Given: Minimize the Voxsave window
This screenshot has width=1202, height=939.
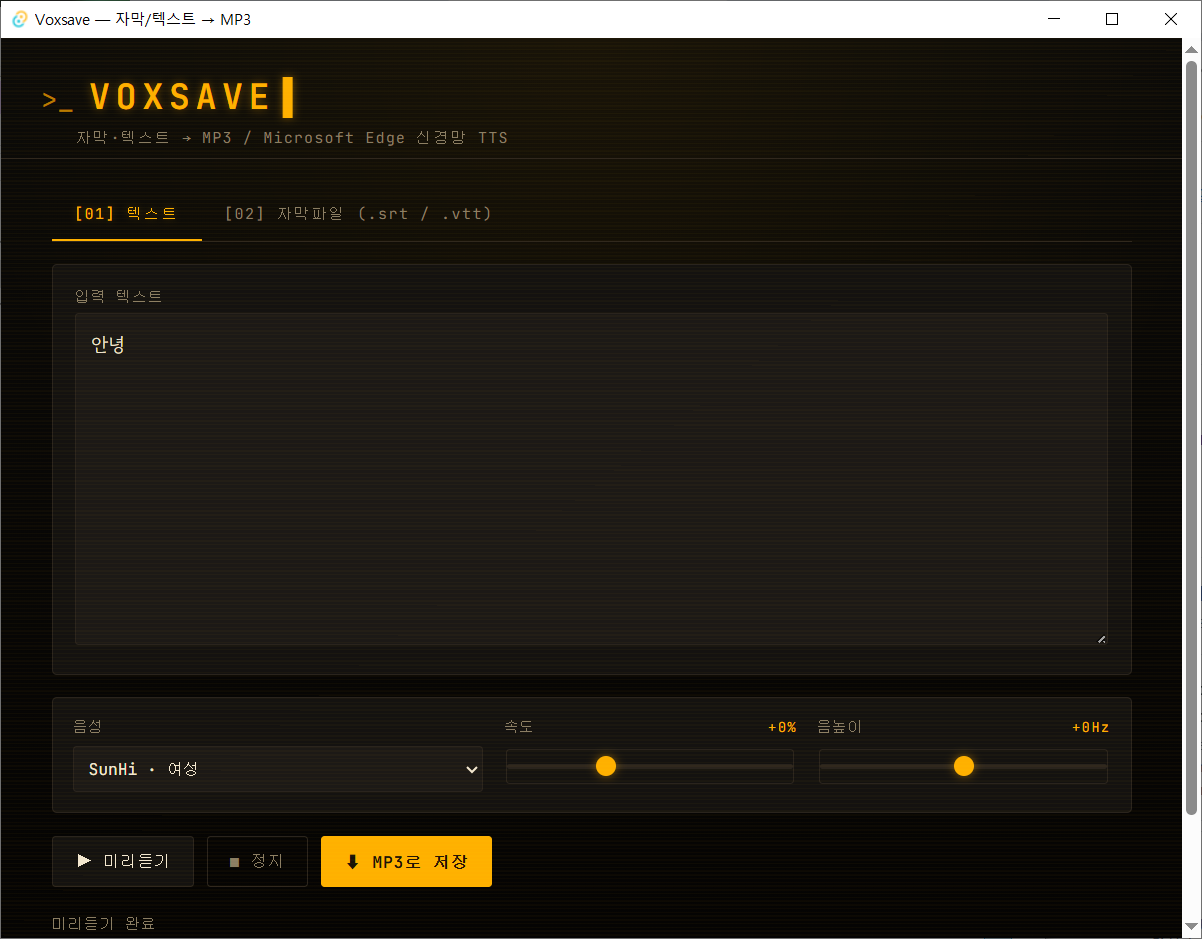Looking at the screenshot, I should tap(1053, 19).
